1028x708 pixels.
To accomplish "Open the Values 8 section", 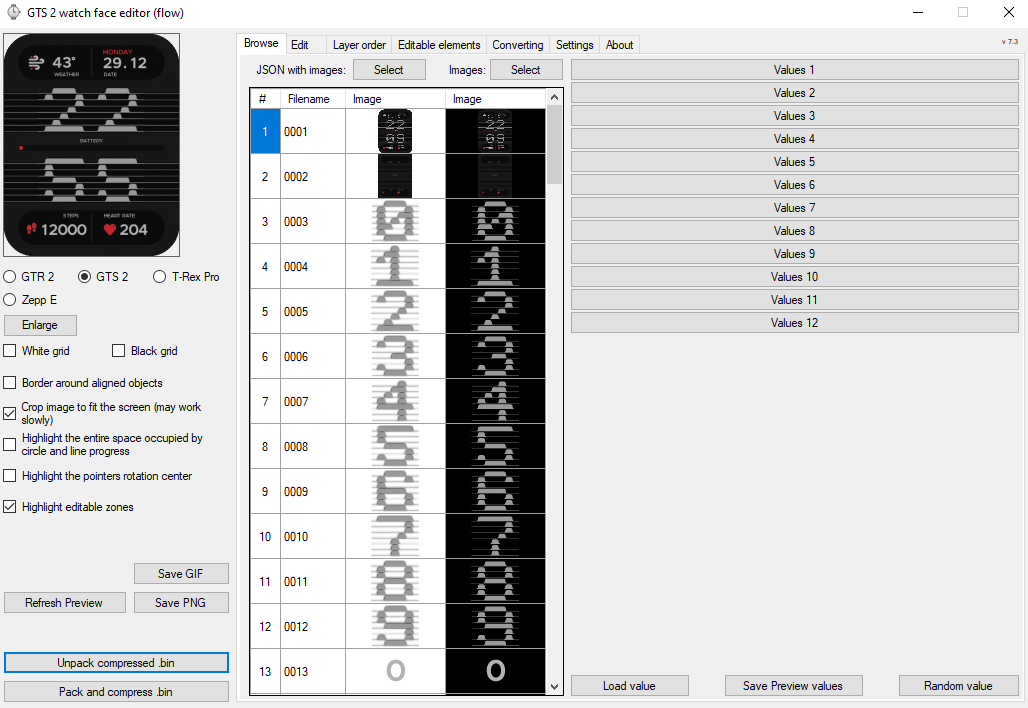I will click(795, 230).
